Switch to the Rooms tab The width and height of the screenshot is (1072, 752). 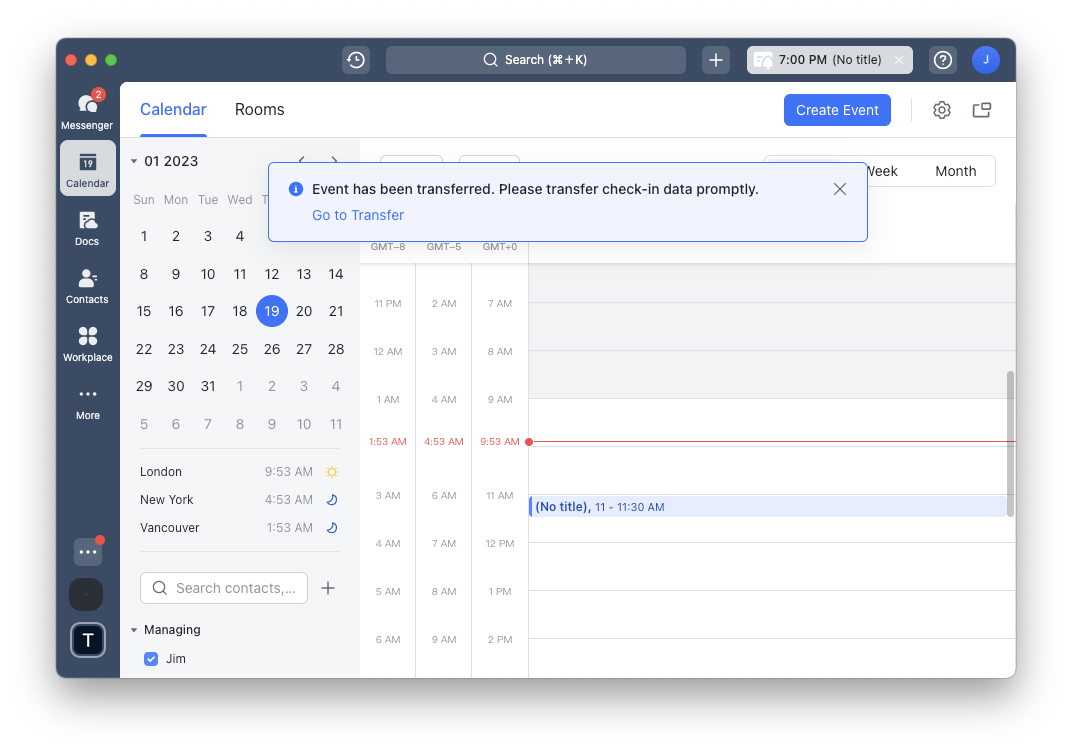259,109
